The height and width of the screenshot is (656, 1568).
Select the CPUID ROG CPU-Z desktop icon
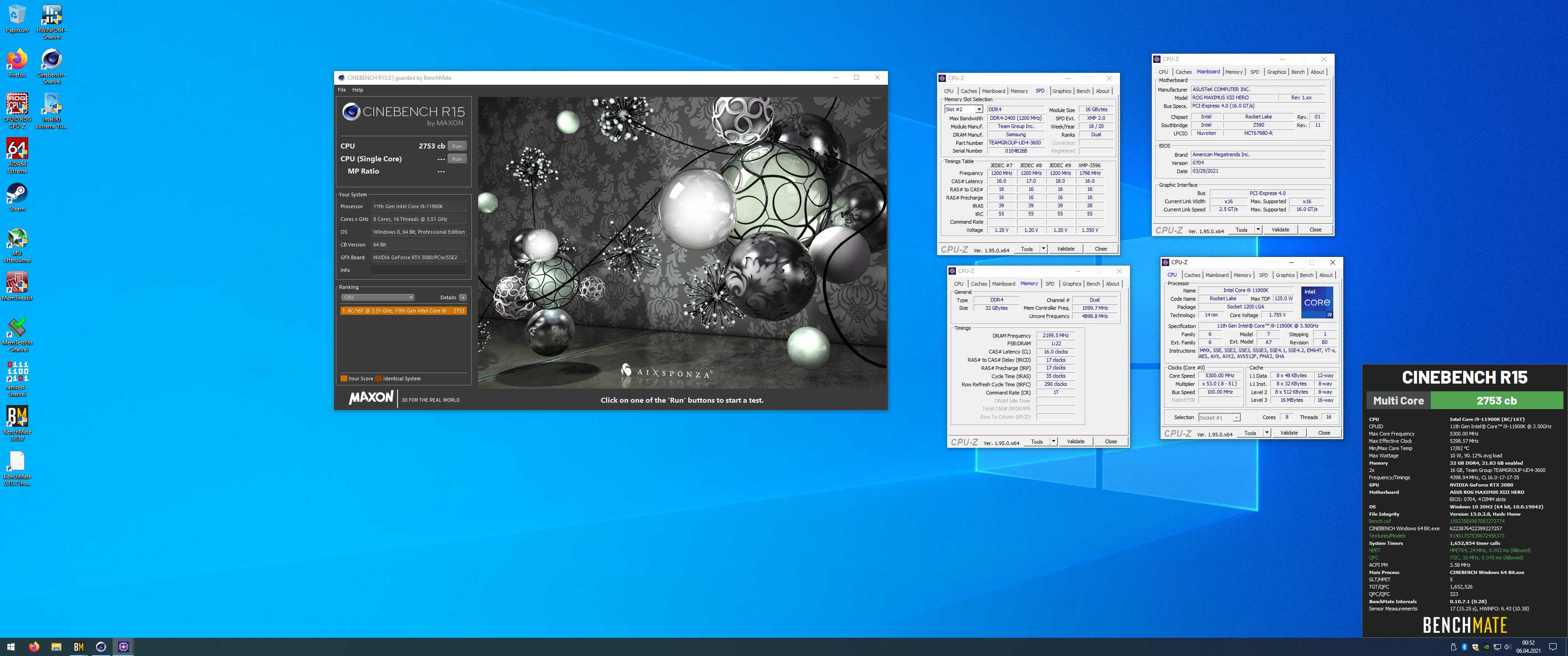17,111
